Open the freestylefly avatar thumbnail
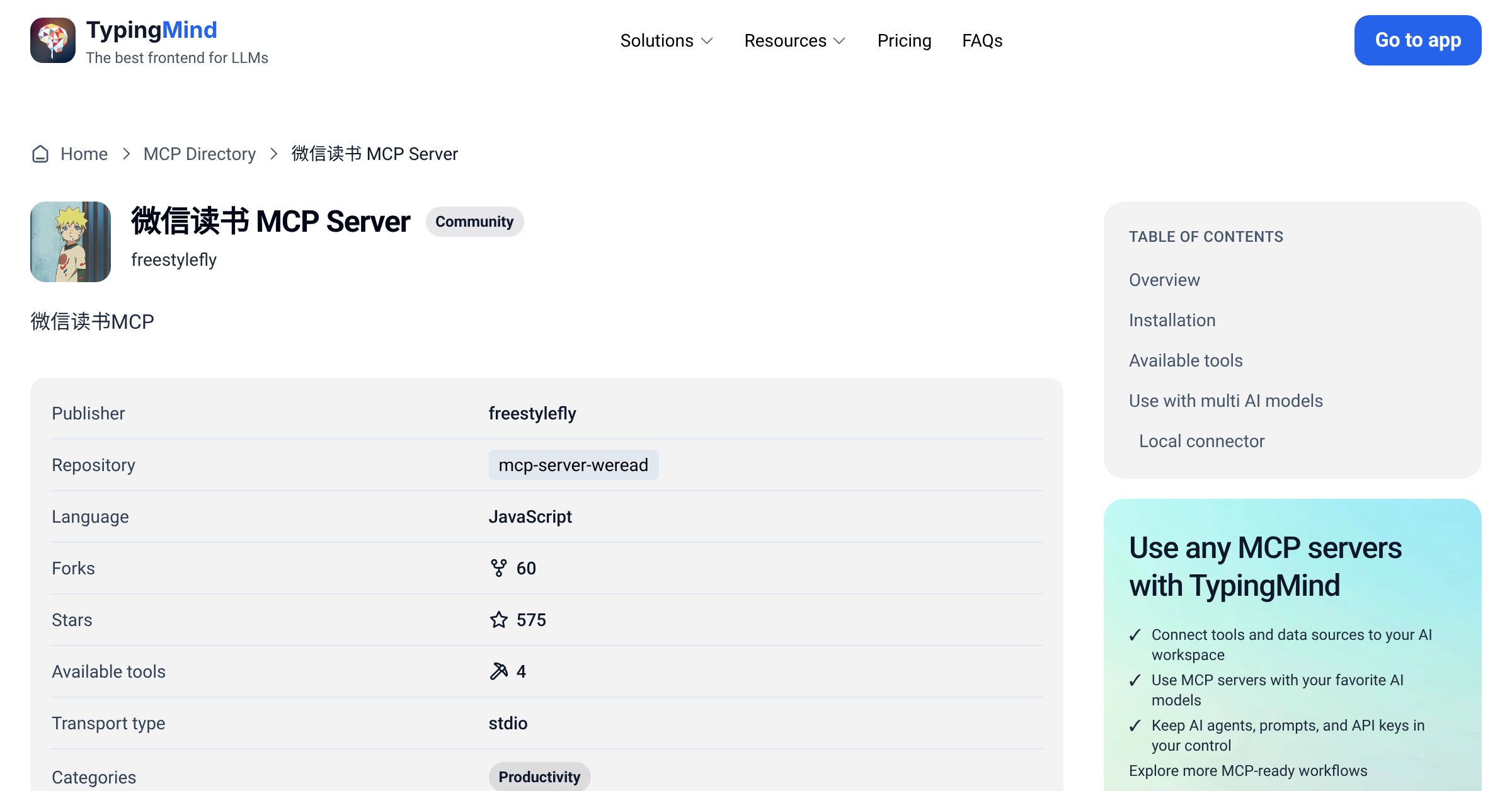 71,242
